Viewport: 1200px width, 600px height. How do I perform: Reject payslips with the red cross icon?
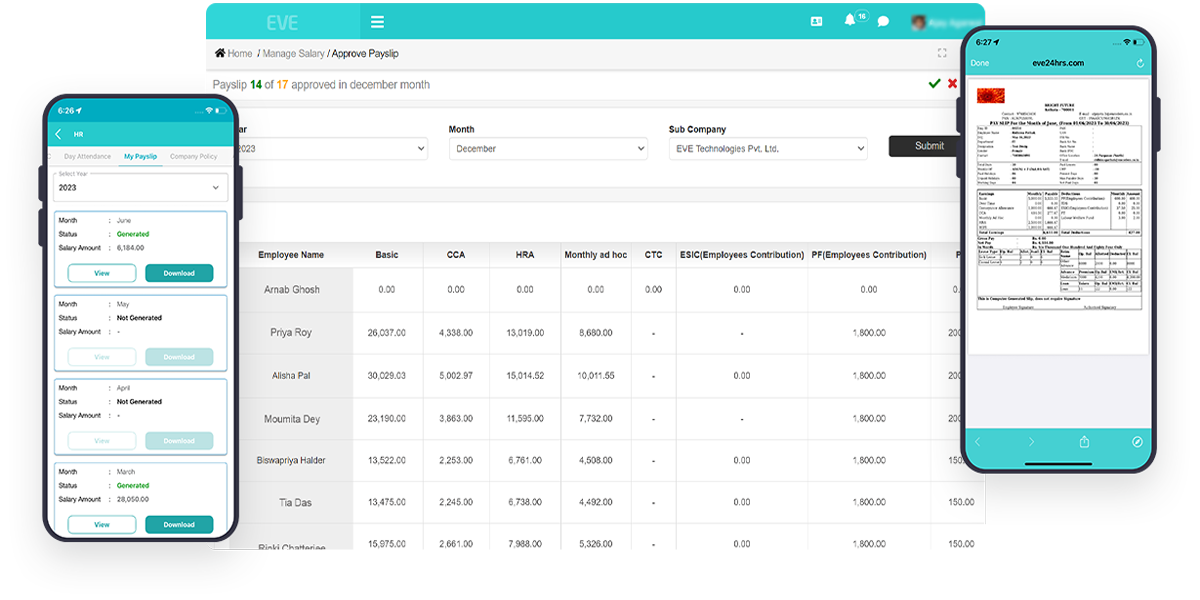coord(952,84)
